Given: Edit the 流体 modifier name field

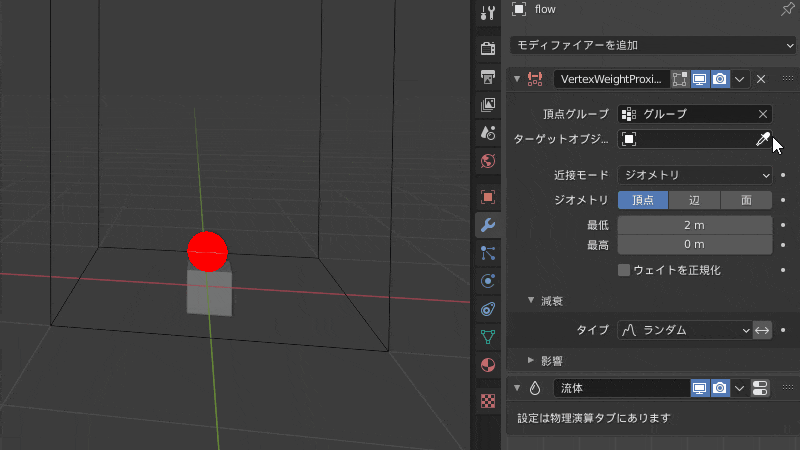Looking at the screenshot, I should [621, 388].
